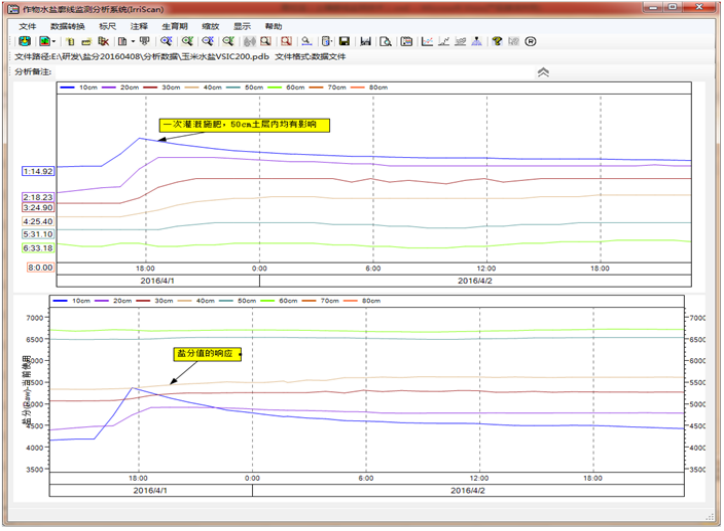Select the 8:0.00 value label
724x531 pixels.
(x=40, y=267)
